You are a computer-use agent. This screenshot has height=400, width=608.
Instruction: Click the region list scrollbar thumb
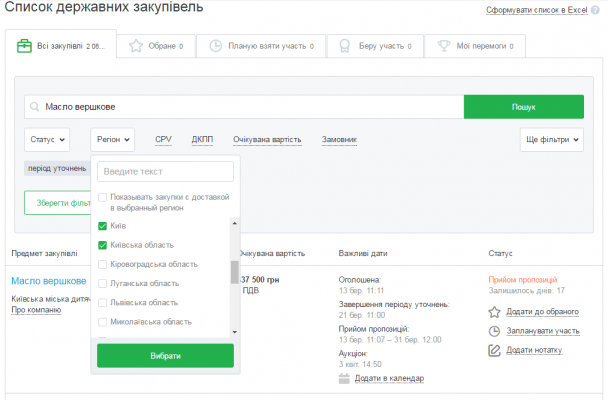tap(235, 272)
